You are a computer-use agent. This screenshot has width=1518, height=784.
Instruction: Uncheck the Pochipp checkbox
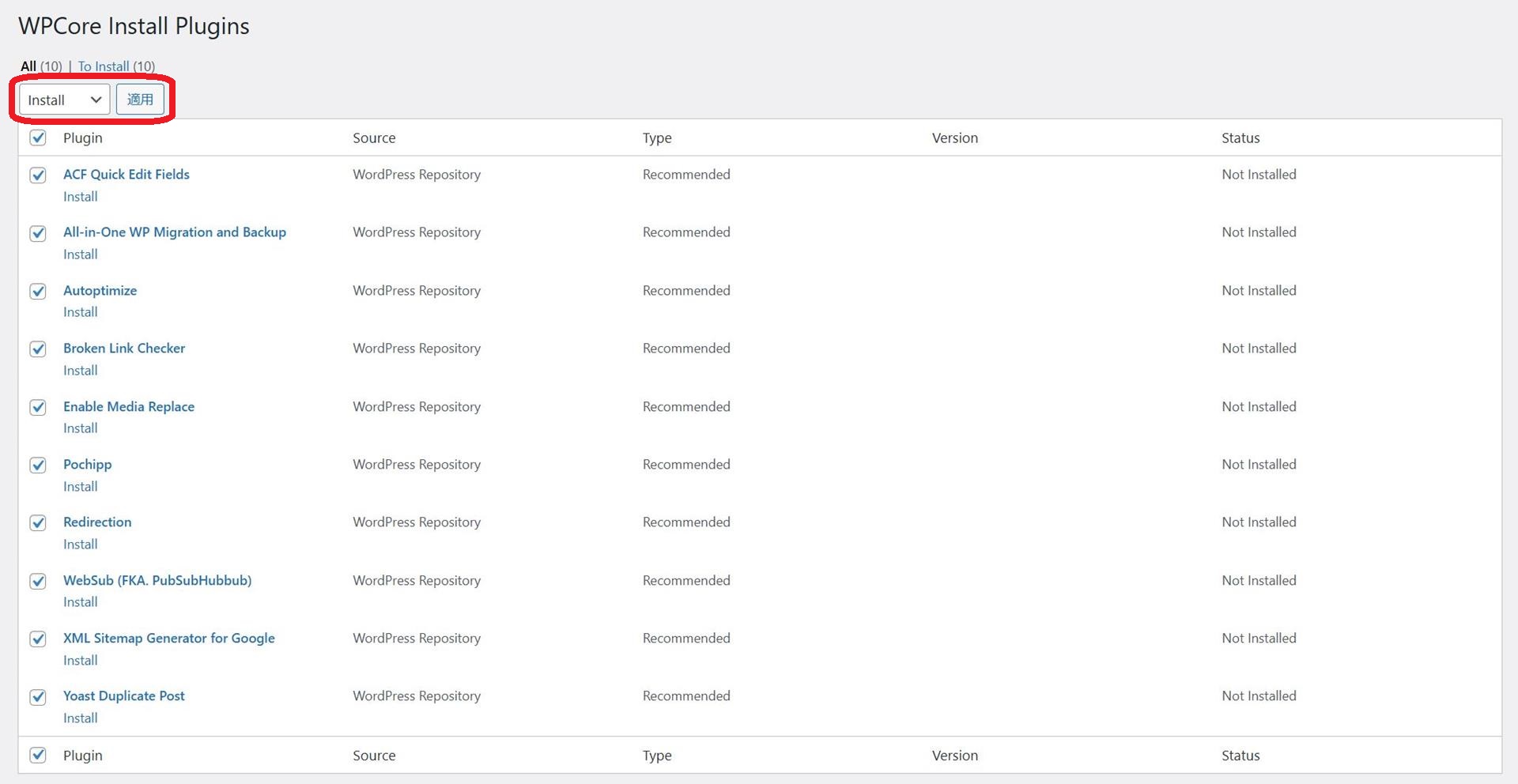tap(38, 465)
